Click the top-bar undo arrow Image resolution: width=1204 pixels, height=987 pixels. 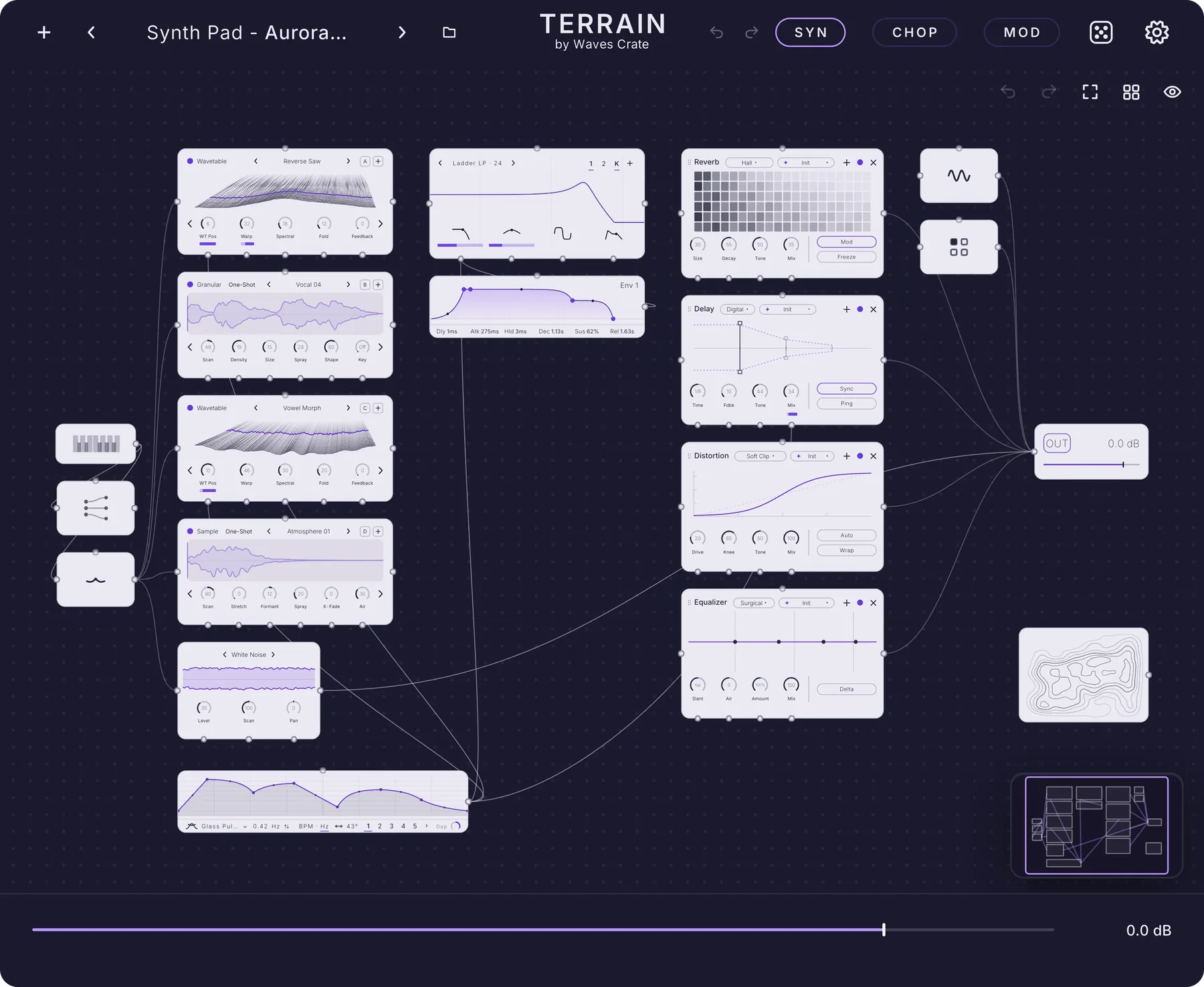(716, 32)
